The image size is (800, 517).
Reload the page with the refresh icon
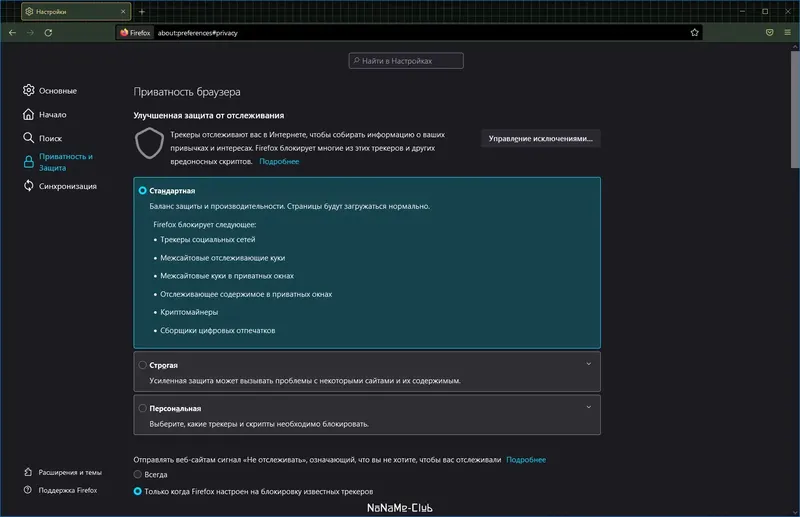pyautogui.click(x=48, y=33)
